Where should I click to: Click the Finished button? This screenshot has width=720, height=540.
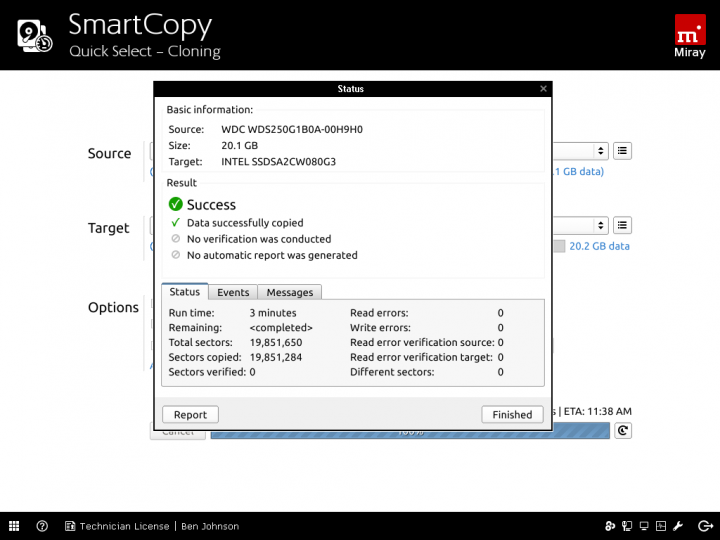pos(512,414)
